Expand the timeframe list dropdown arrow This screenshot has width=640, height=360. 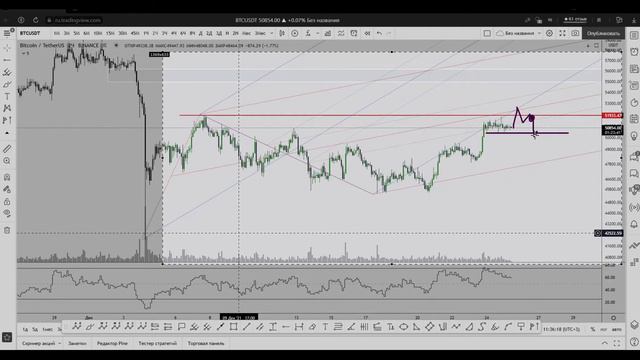tap(272, 33)
